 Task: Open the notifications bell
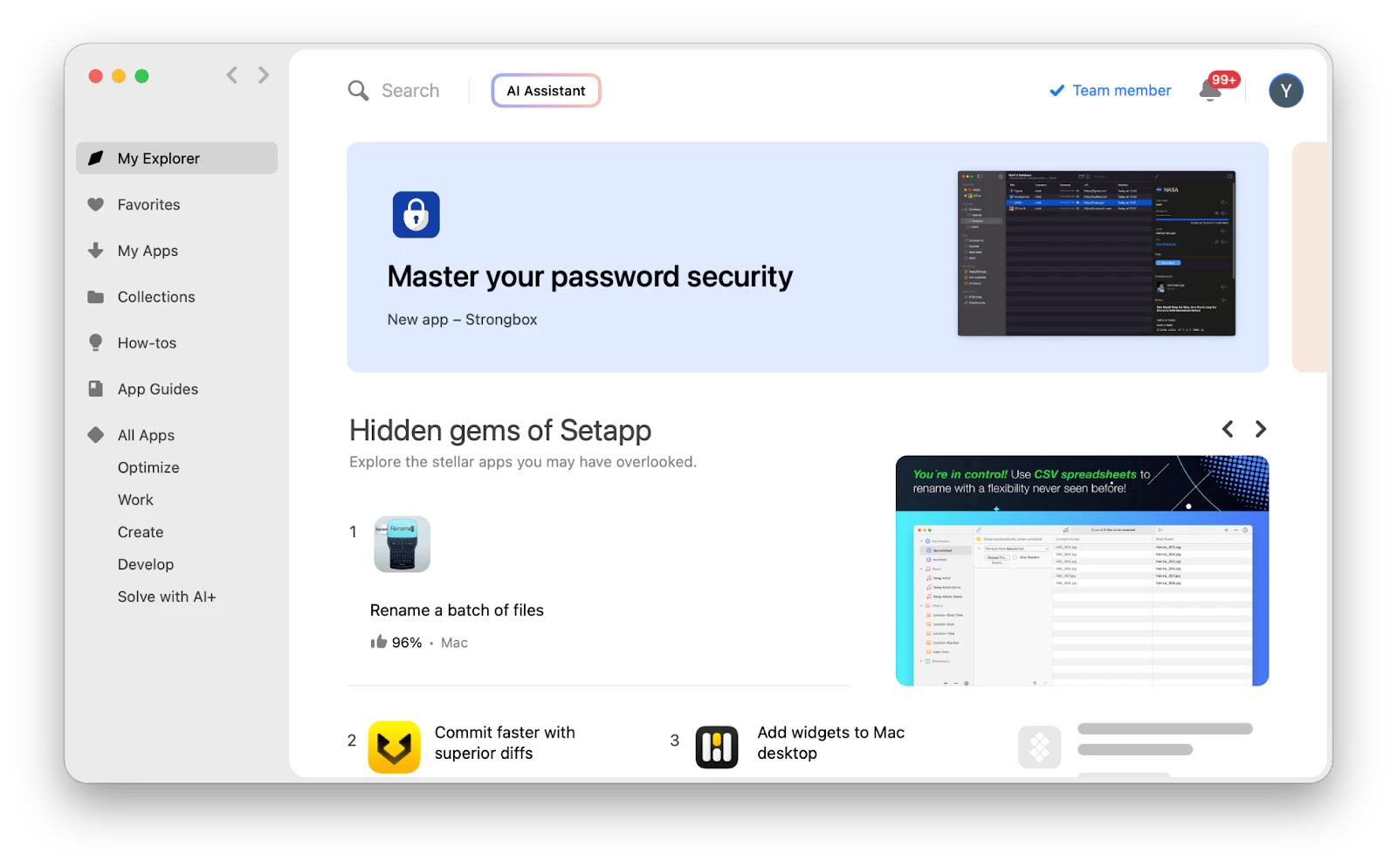pos(1211,91)
